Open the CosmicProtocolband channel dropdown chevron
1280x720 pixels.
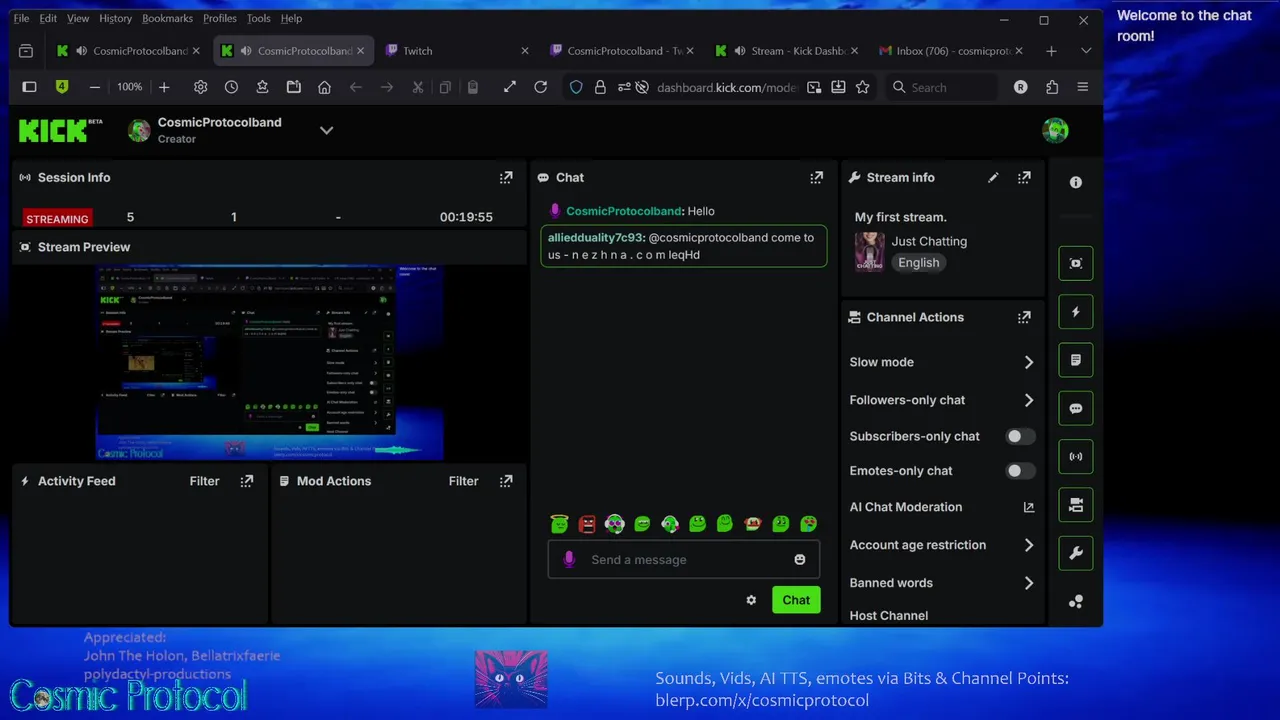(x=326, y=130)
